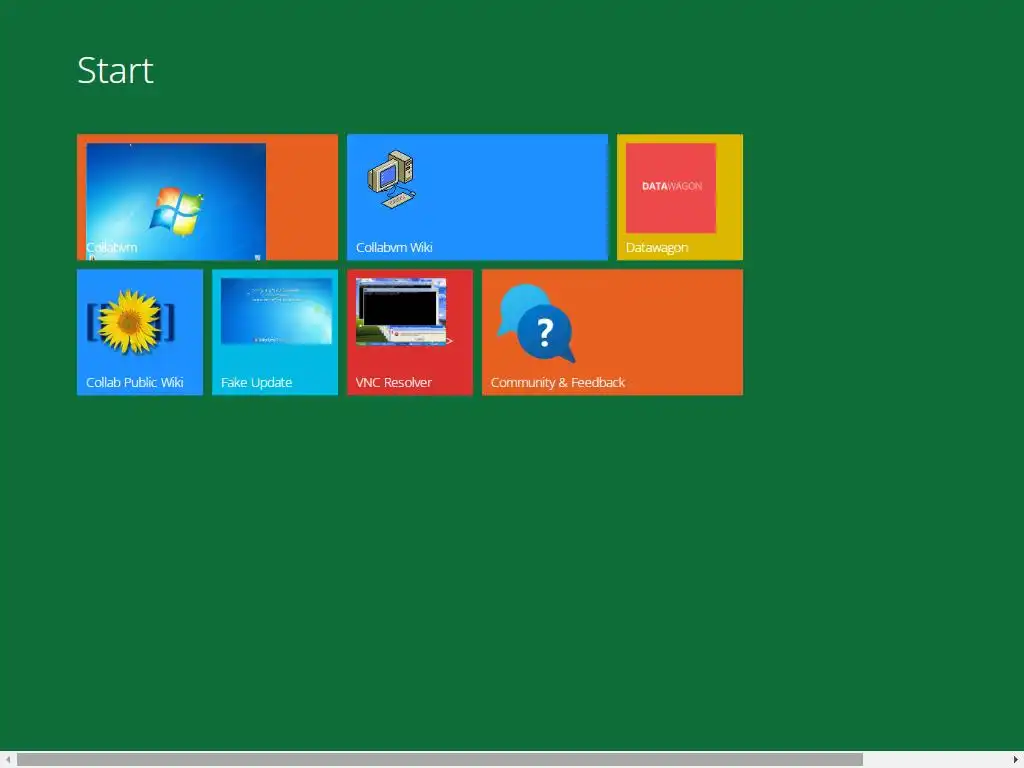Open the Datawagon logo icon
Viewport: 1024px width, 768px height.
[671, 188]
